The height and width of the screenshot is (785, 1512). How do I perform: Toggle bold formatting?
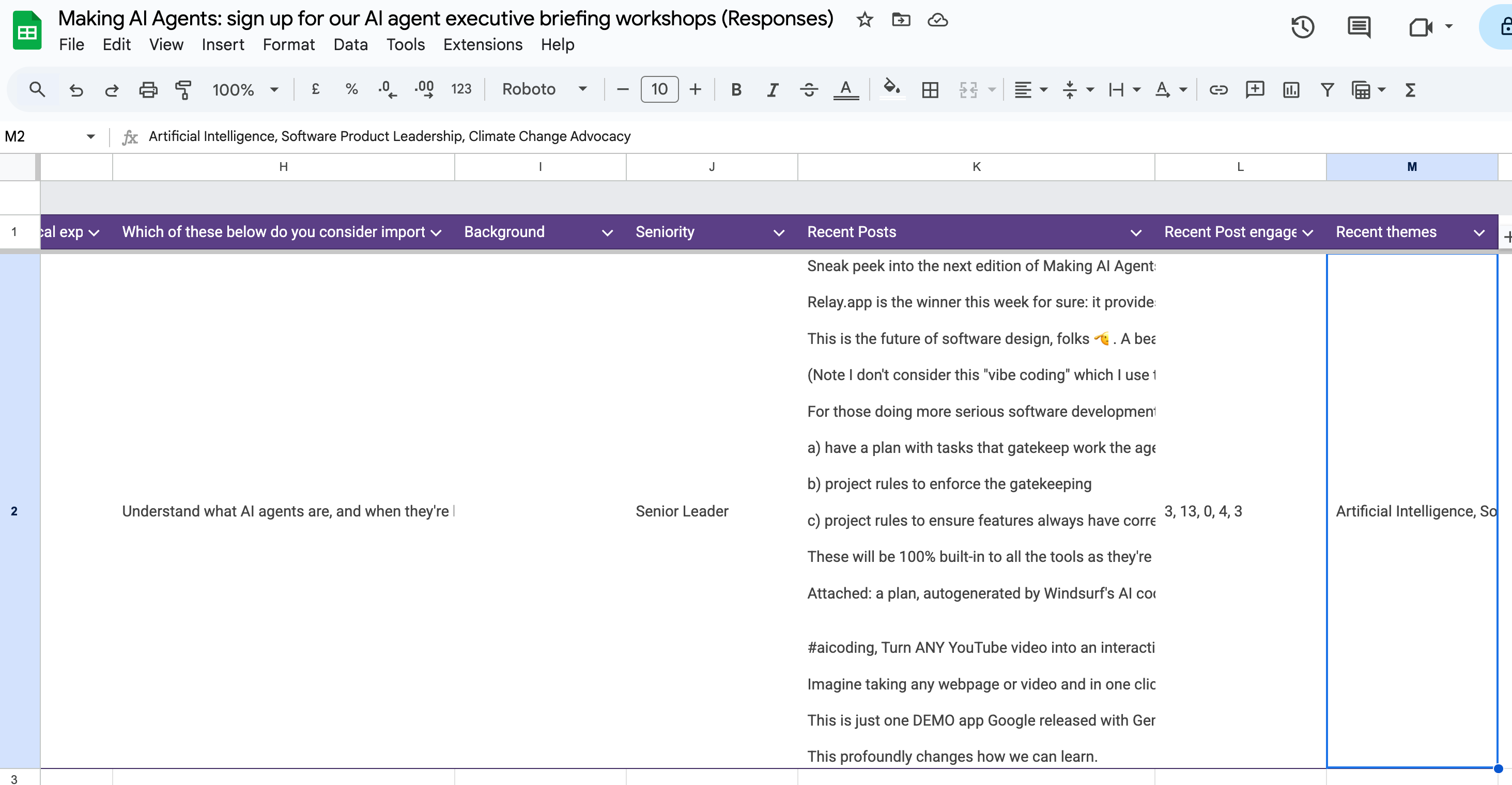pyautogui.click(x=736, y=90)
